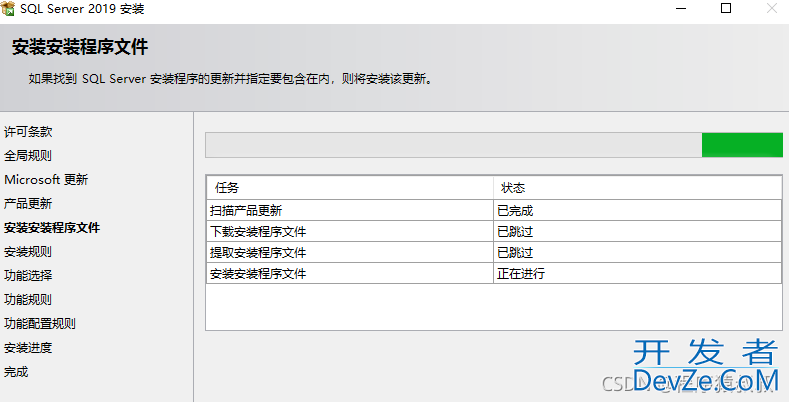Close the SQL Server 2019 setup window
This screenshot has width=789, height=402.
pyautogui.click(x=771, y=8)
